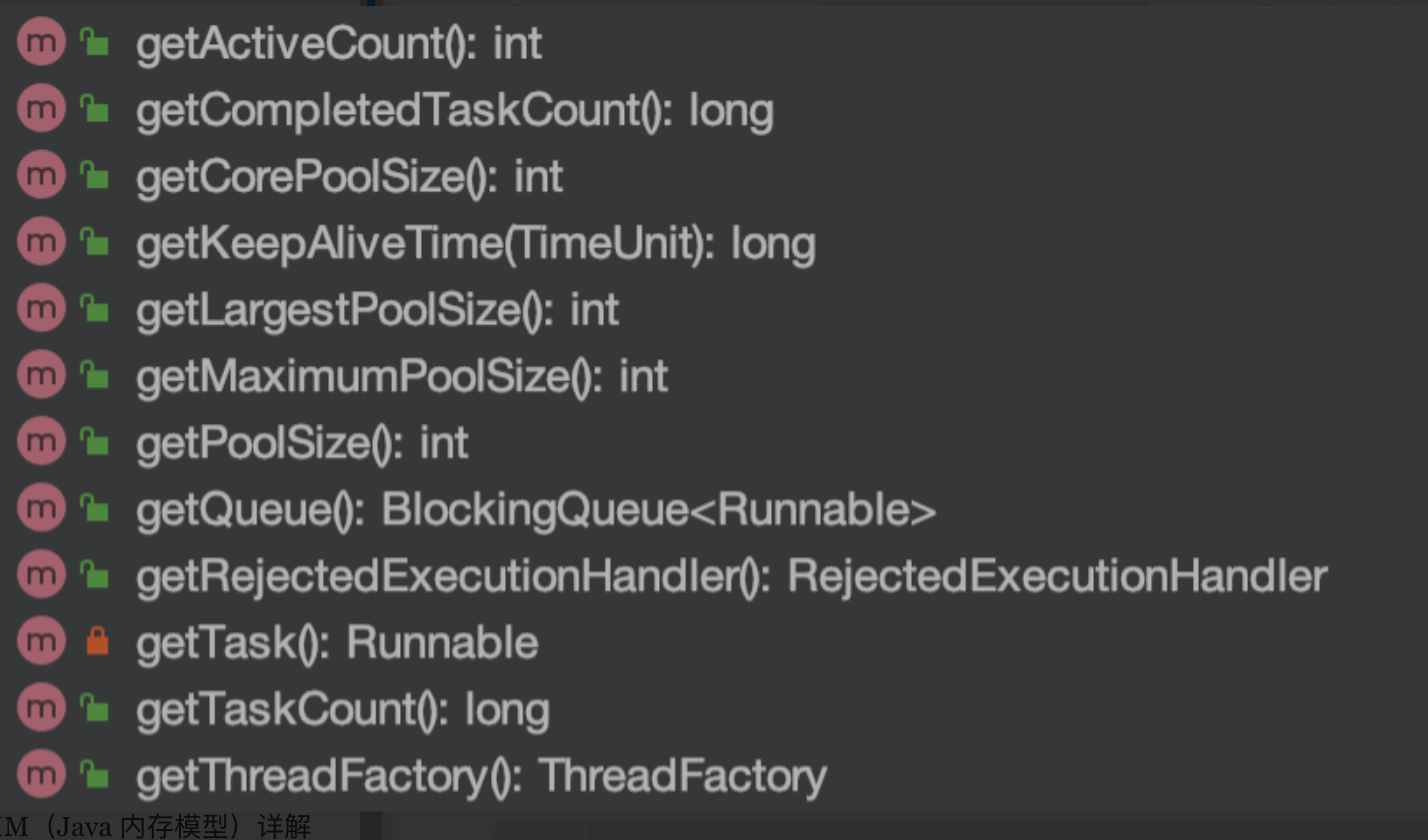Click the method icon beside getRejectedExecutionHandler()

pyautogui.click(x=41, y=575)
